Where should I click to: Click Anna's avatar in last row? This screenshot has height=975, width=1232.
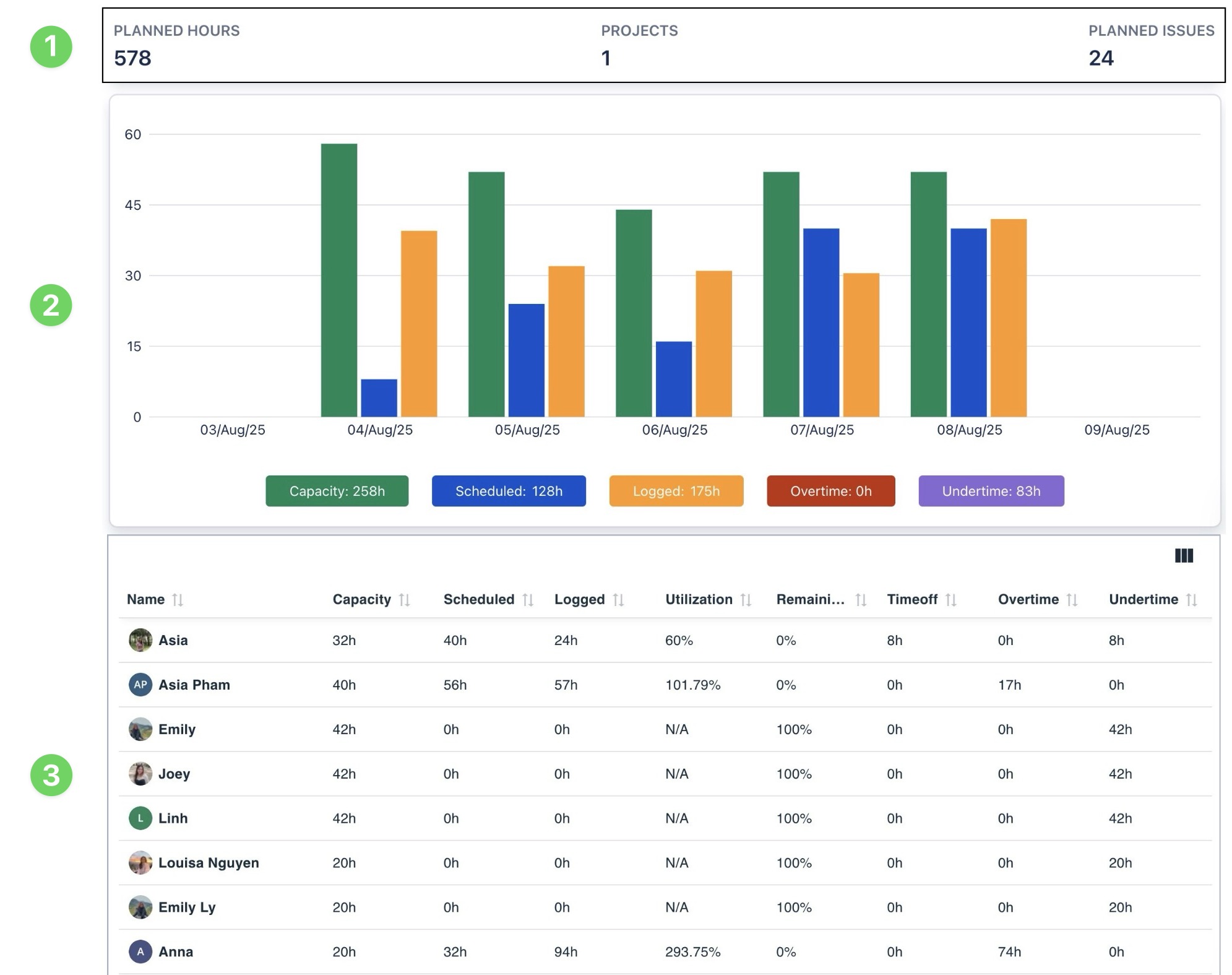point(140,951)
